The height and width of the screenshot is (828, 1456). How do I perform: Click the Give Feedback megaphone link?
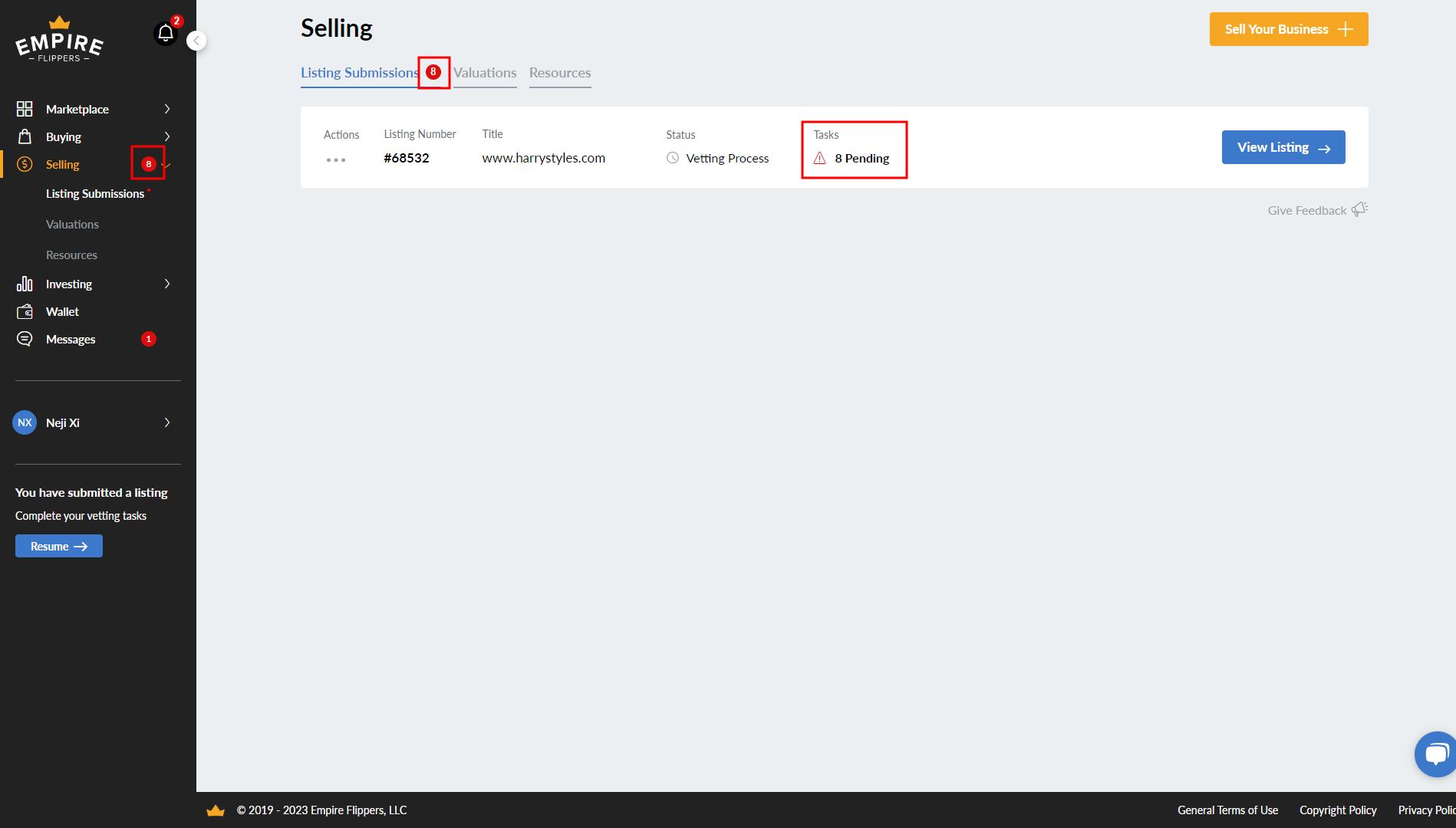tap(1317, 210)
